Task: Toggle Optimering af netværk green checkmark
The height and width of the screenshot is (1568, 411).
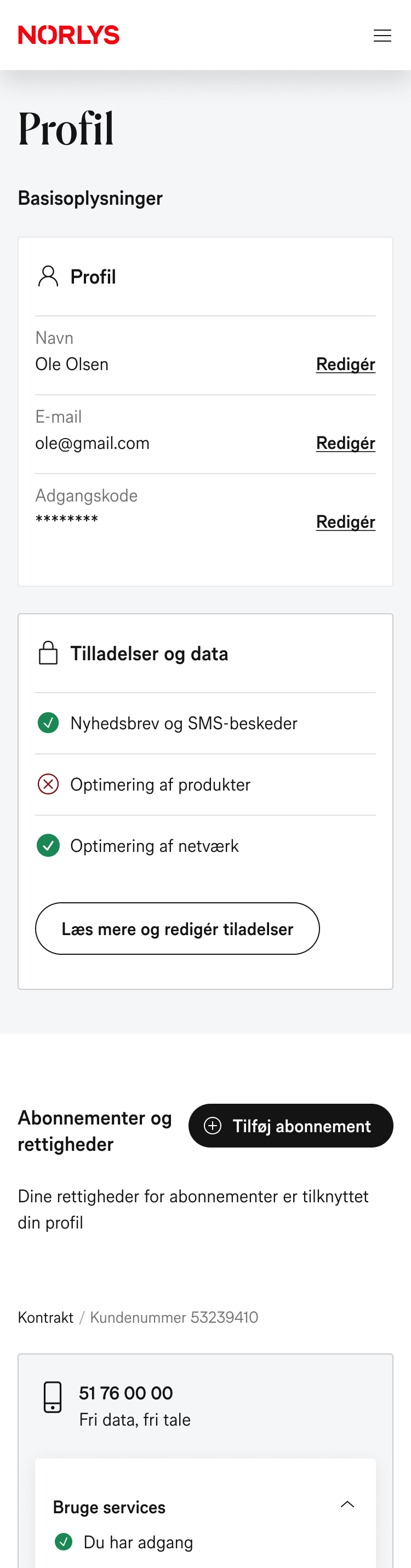Action: coord(48,845)
